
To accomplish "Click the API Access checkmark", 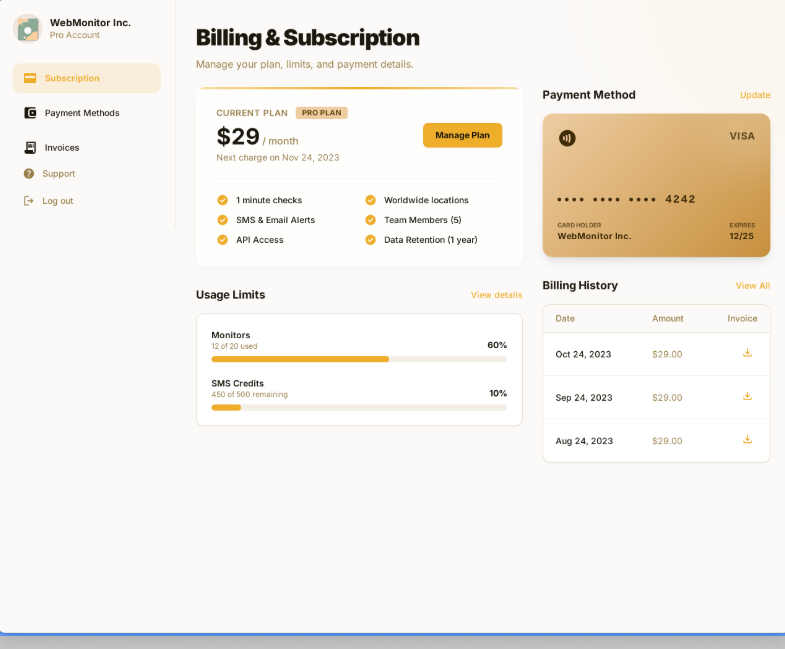I will [222, 240].
